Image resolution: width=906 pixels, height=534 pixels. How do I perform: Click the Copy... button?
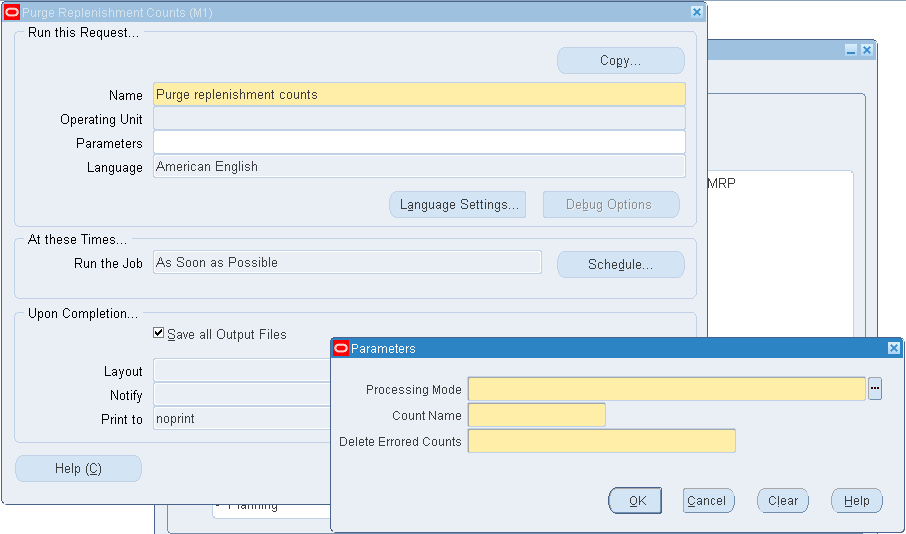621,61
